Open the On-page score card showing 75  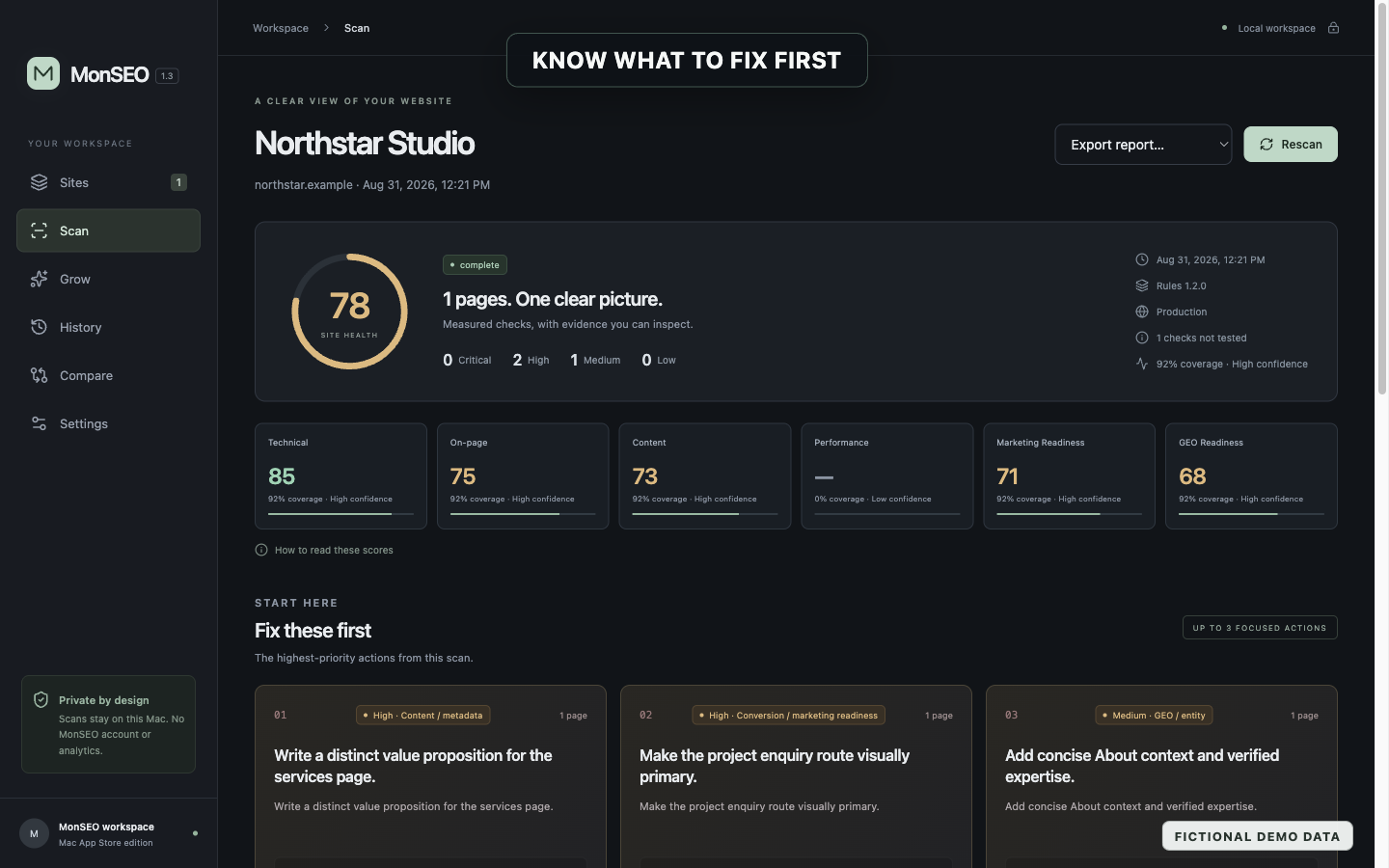(x=523, y=476)
